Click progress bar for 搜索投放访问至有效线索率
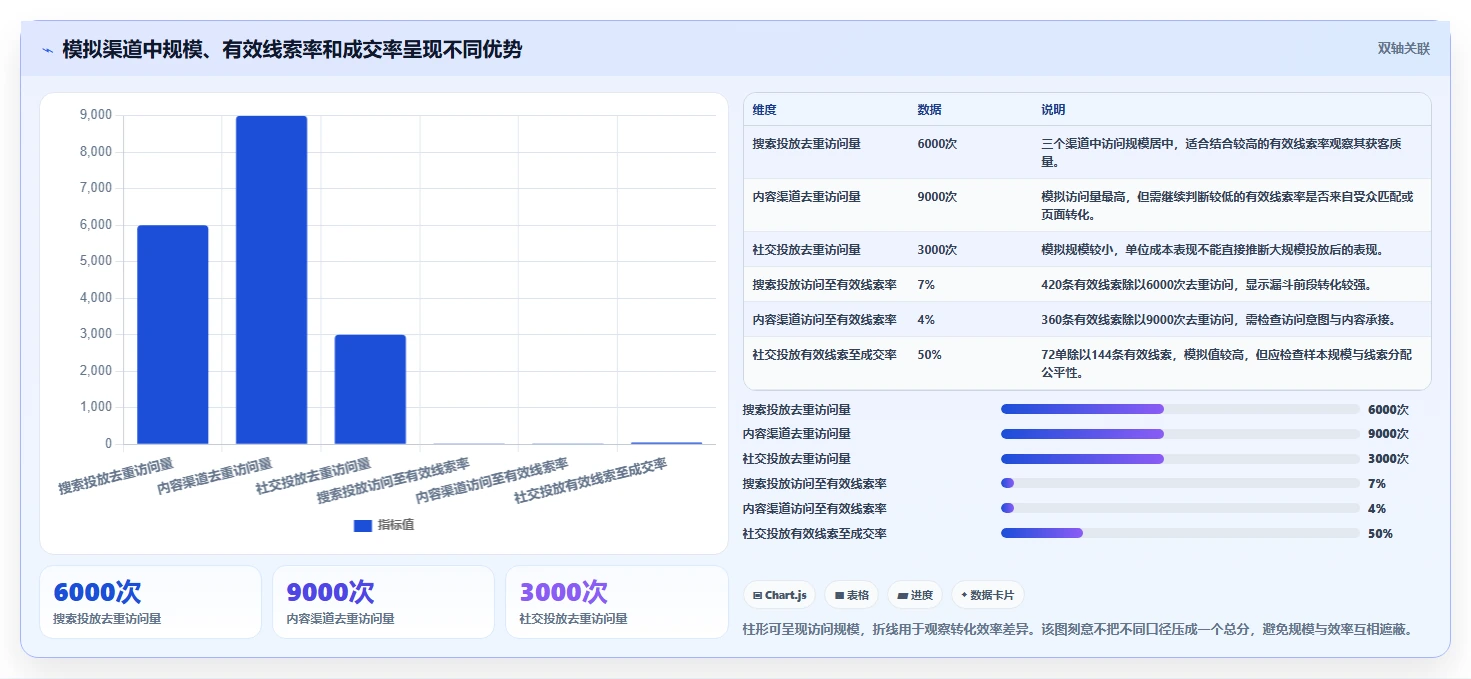Viewport: 1471px width, 679px height. [1180, 483]
